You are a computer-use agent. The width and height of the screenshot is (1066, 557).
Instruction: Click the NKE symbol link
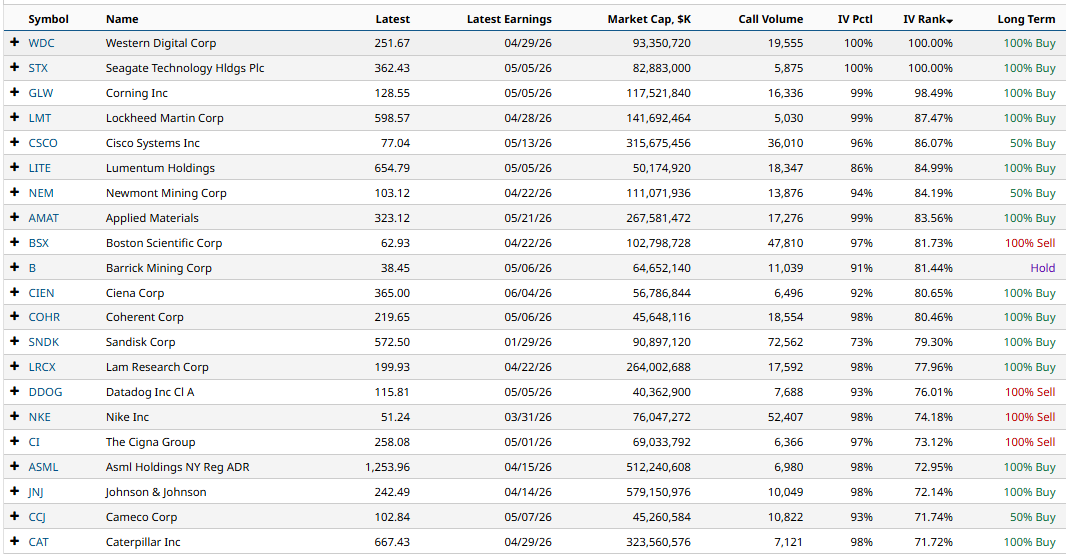pyautogui.click(x=39, y=417)
